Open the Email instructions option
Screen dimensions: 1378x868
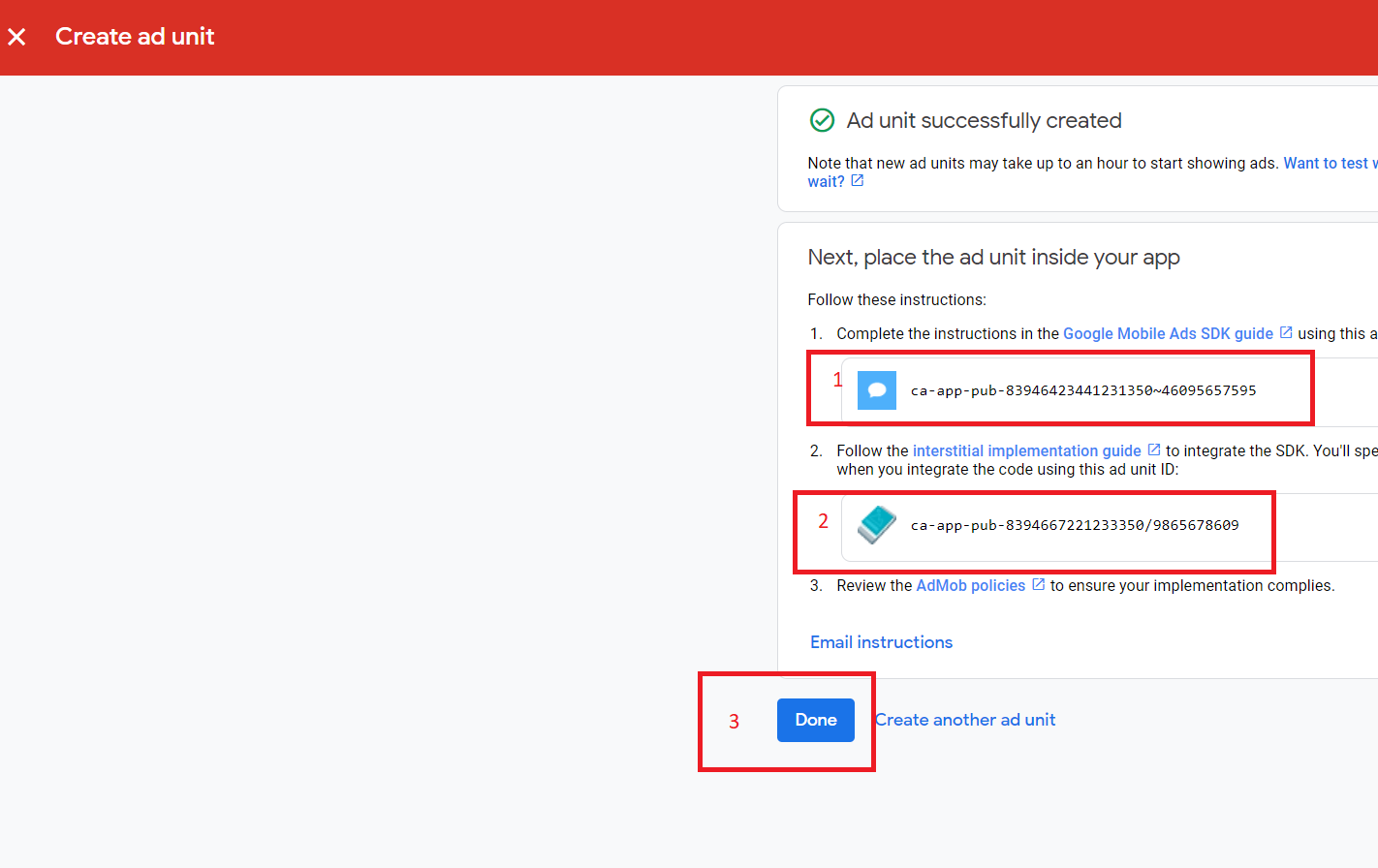tap(880, 641)
